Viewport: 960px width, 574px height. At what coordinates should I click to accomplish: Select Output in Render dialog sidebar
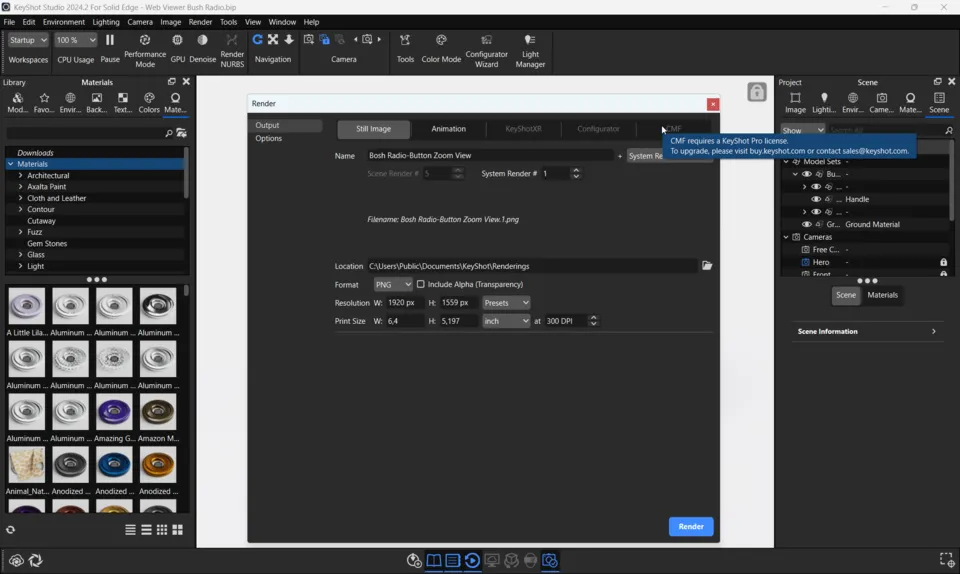[287, 125]
